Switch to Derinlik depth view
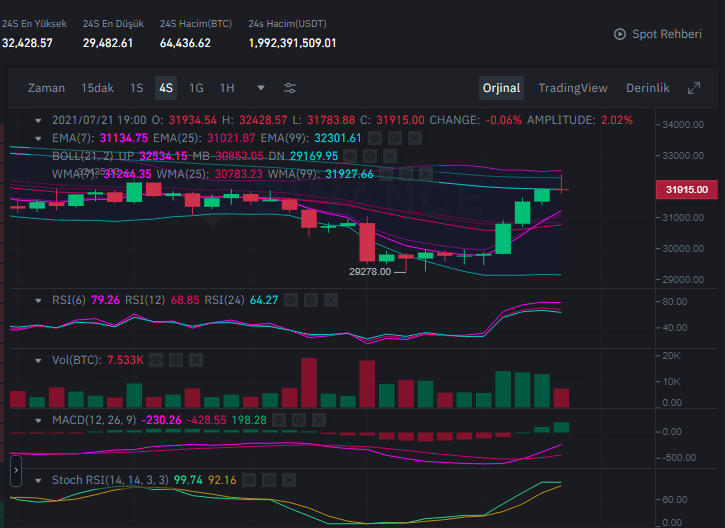Screen dimensions: 725x528 click(x=647, y=88)
